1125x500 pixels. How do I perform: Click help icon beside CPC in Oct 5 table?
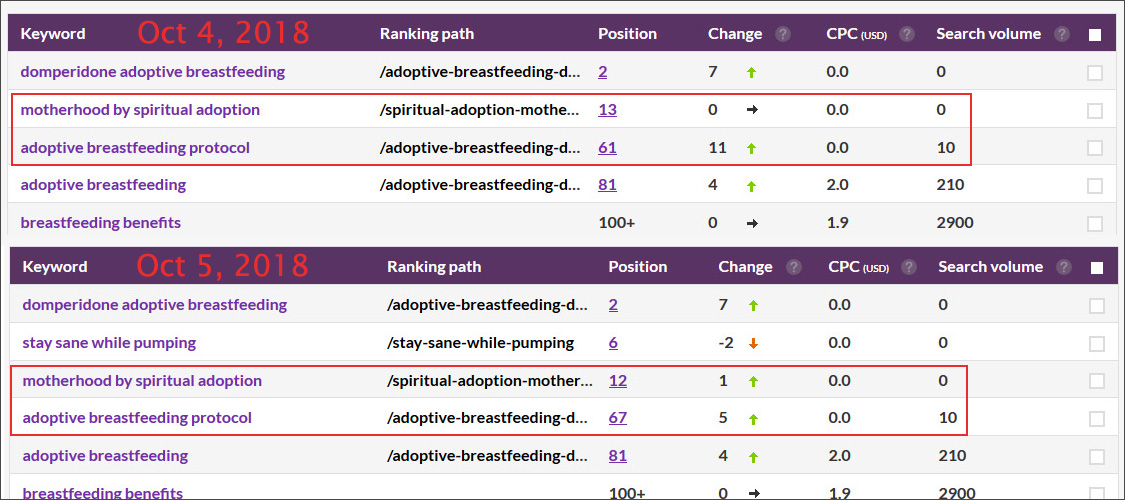pos(909,267)
